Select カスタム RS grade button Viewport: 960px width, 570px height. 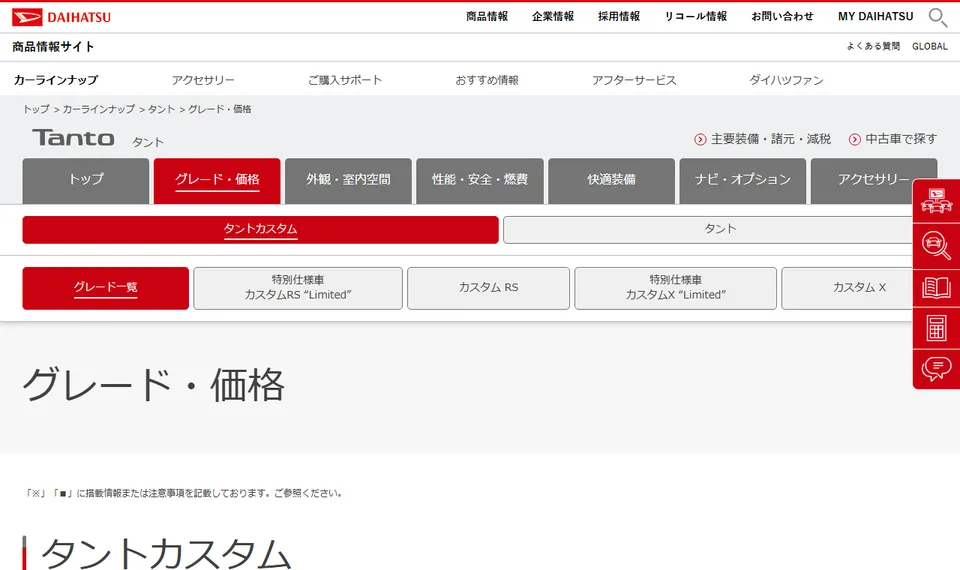489,288
